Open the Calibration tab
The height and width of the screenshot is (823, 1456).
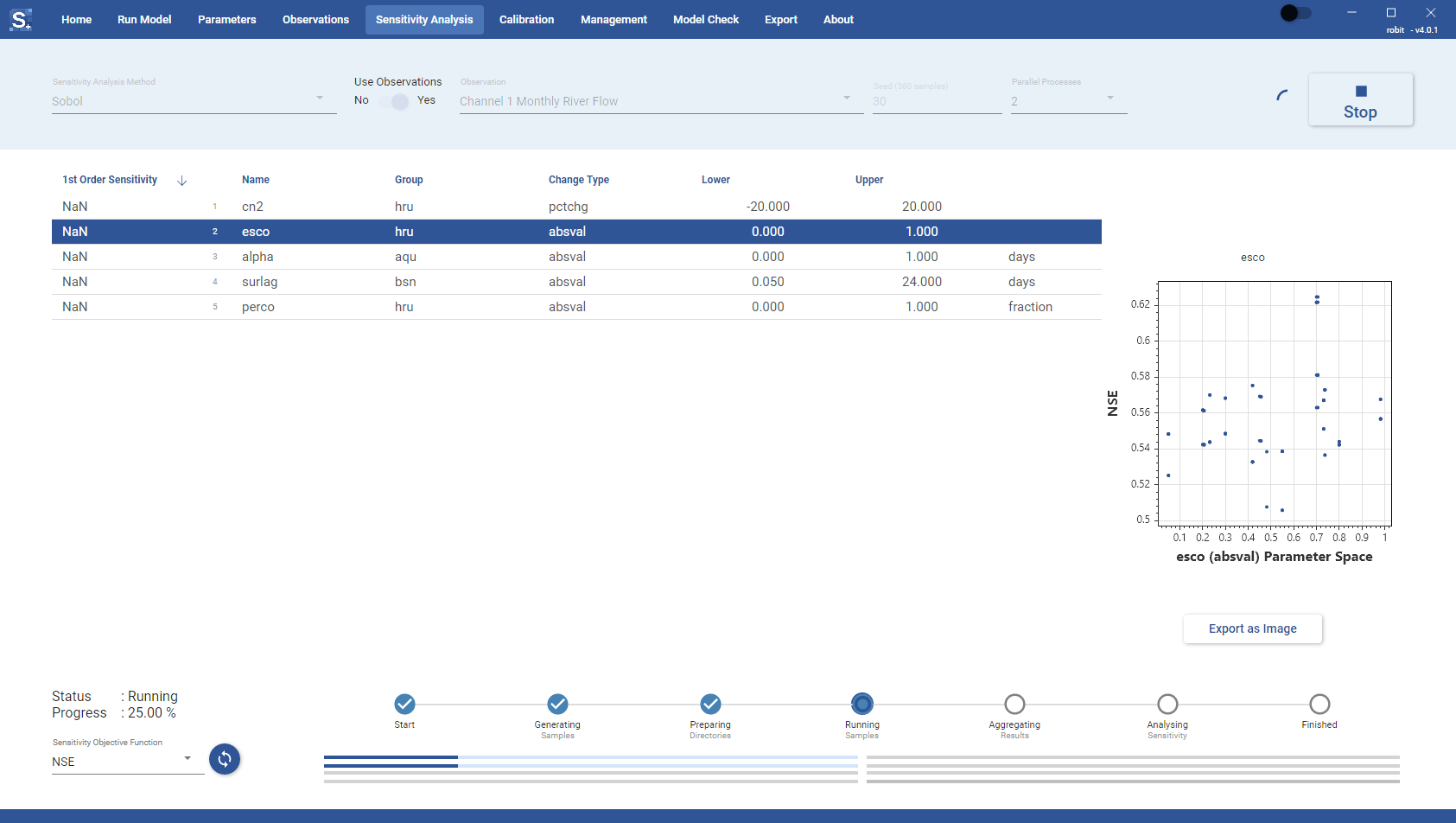tap(527, 19)
